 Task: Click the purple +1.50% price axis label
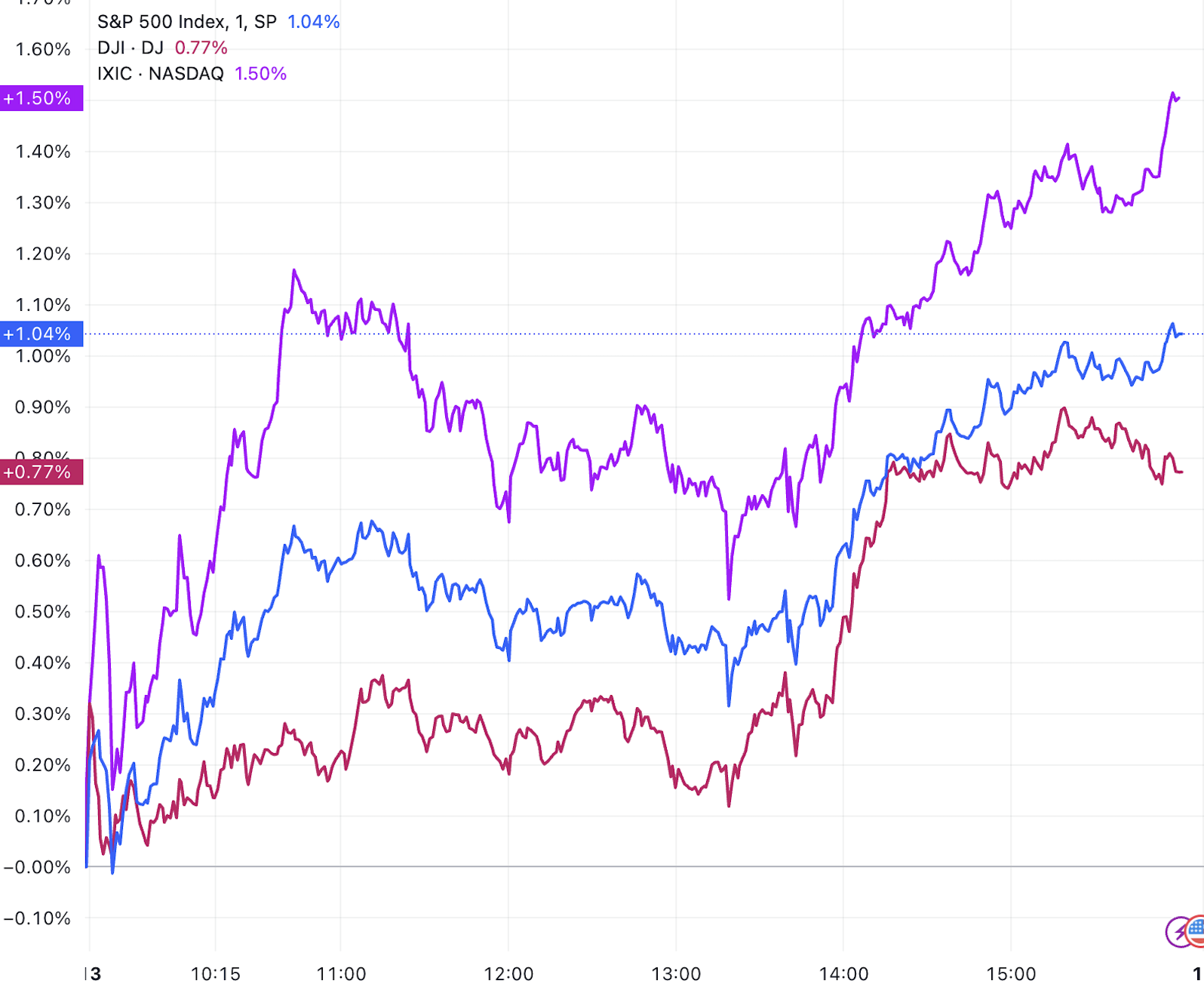pos(39,98)
